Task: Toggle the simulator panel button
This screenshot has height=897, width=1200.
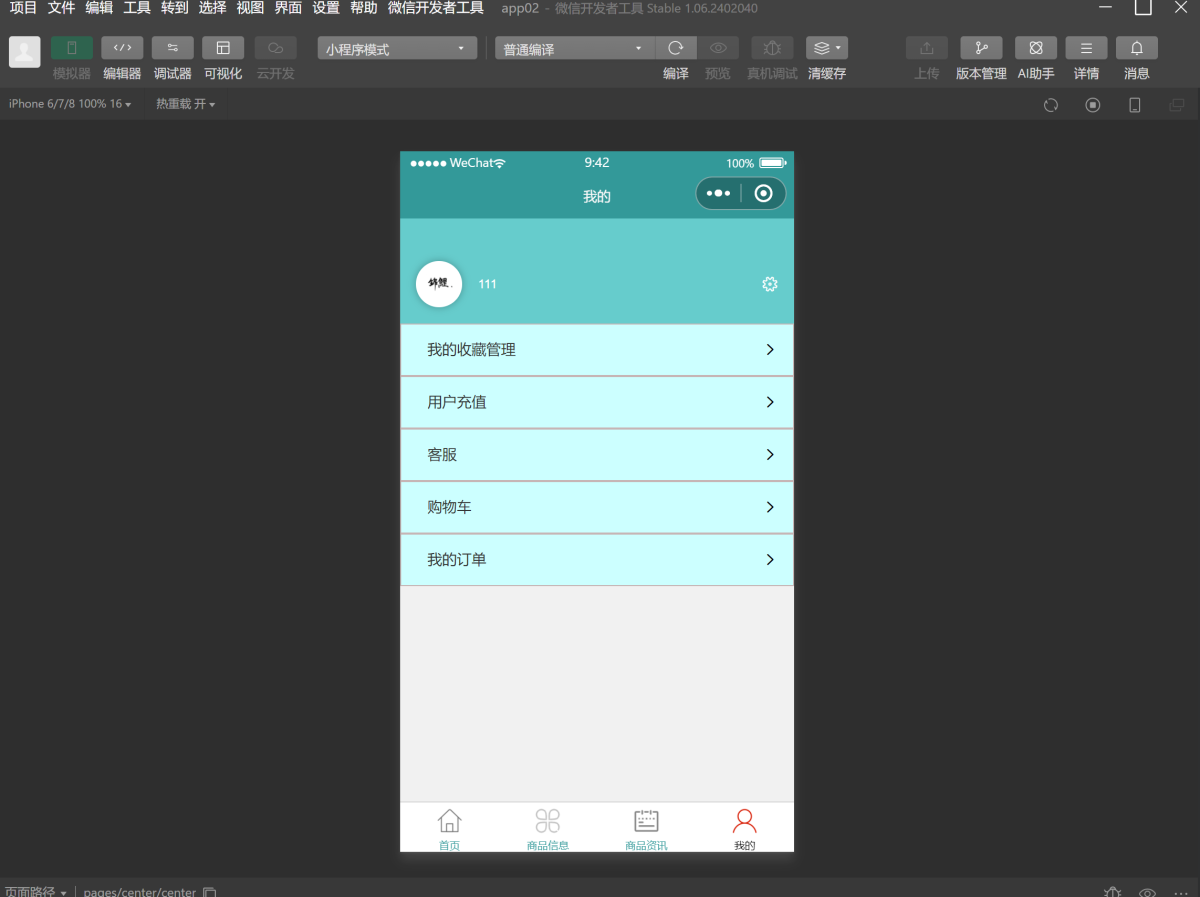Action: (72, 48)
